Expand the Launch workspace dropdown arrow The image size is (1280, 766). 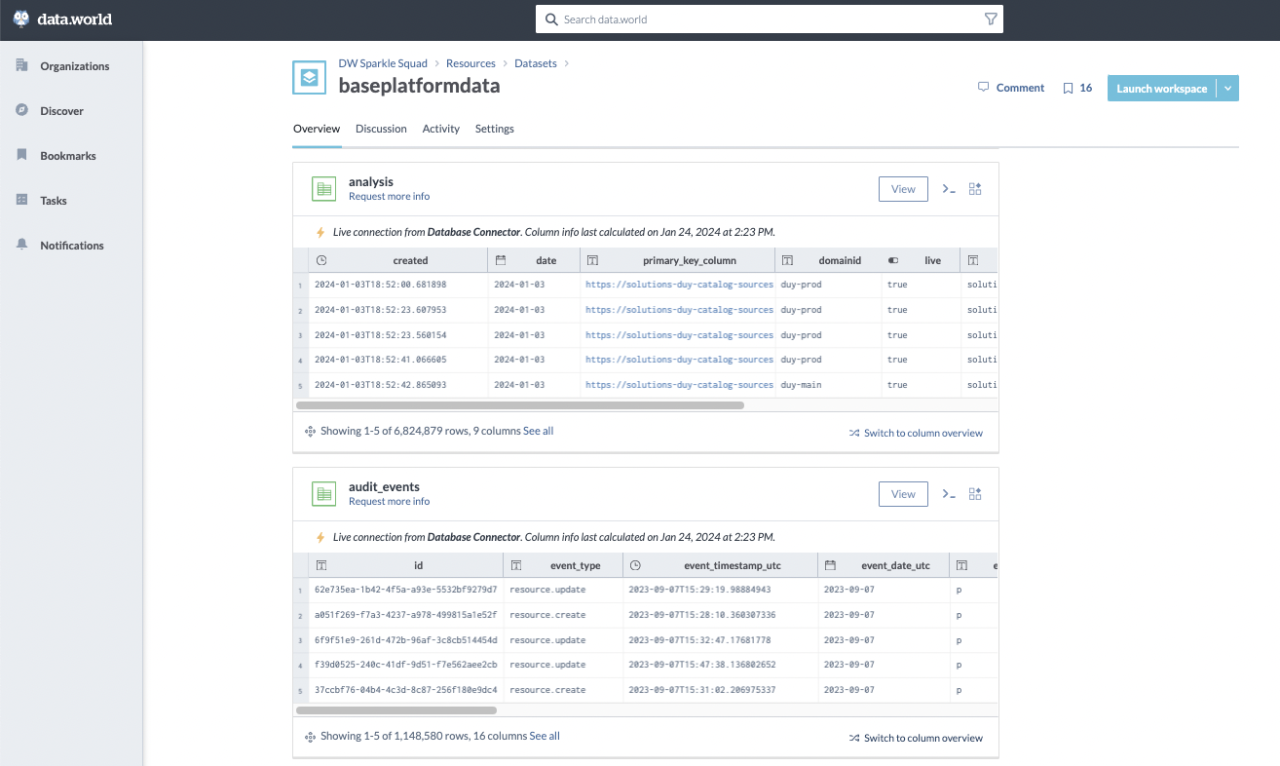pyautogui.click(x=1229, y=88)
